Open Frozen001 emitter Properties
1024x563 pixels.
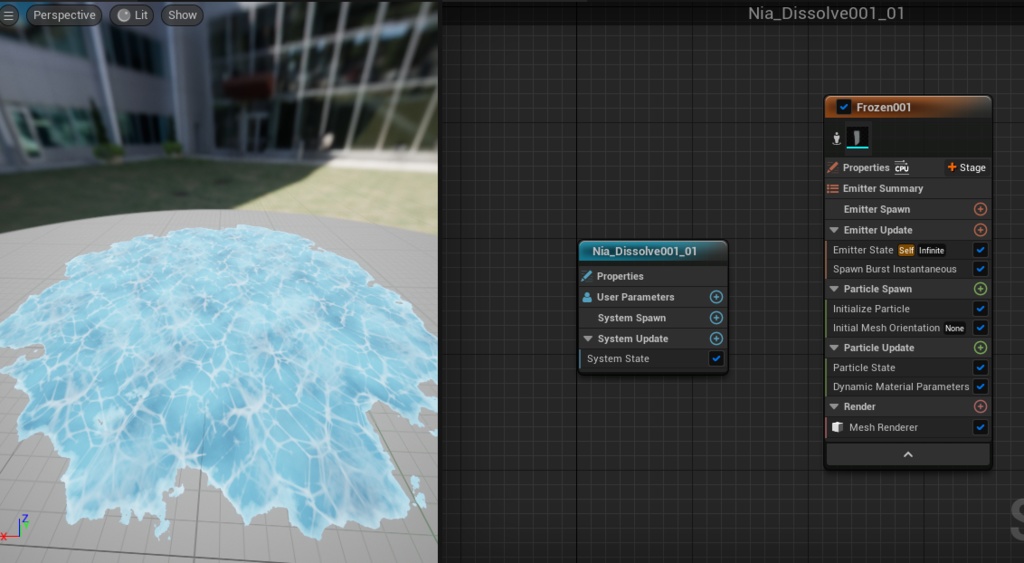coord(866,168)
